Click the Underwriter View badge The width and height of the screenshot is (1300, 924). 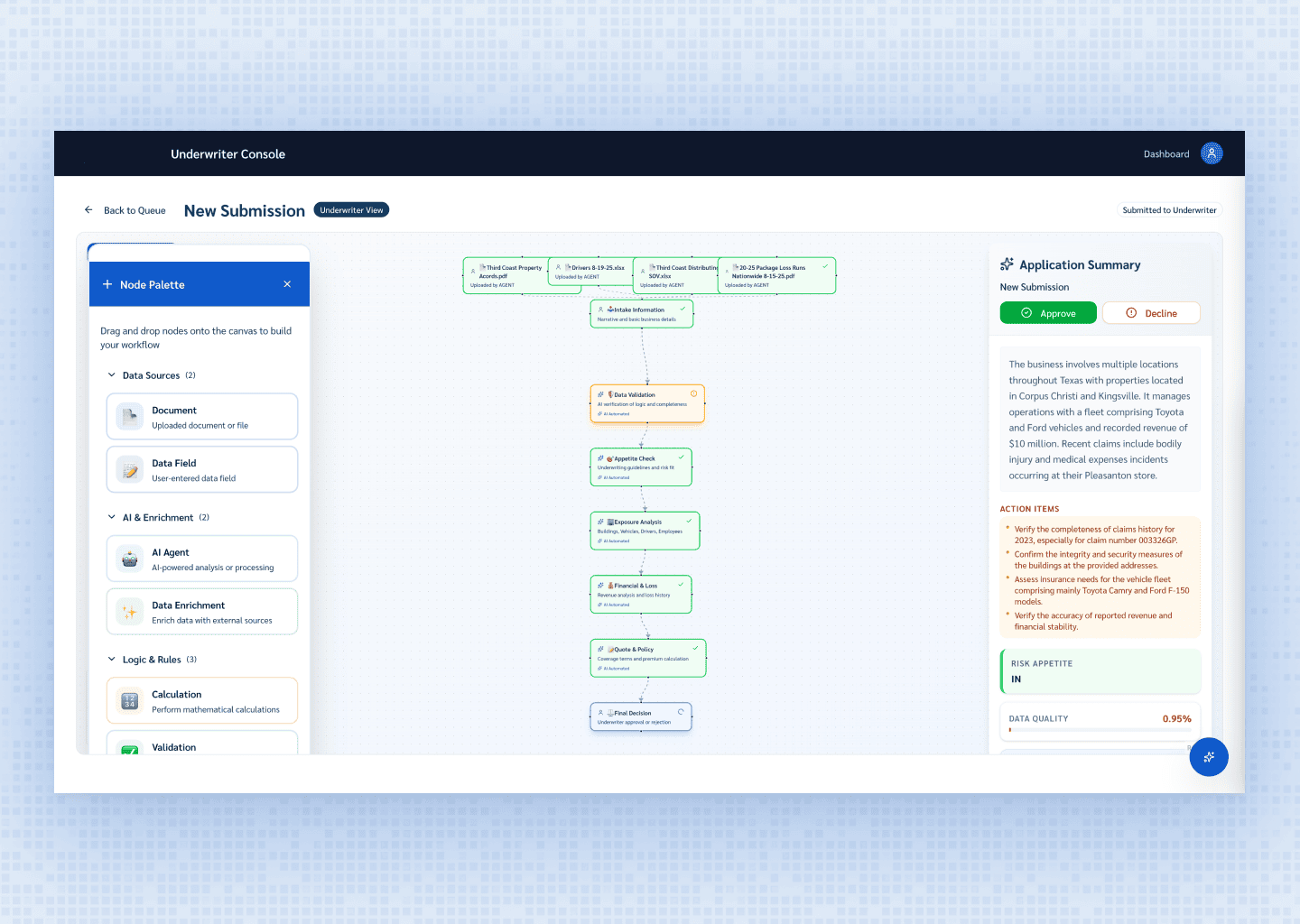pos(351,210)
